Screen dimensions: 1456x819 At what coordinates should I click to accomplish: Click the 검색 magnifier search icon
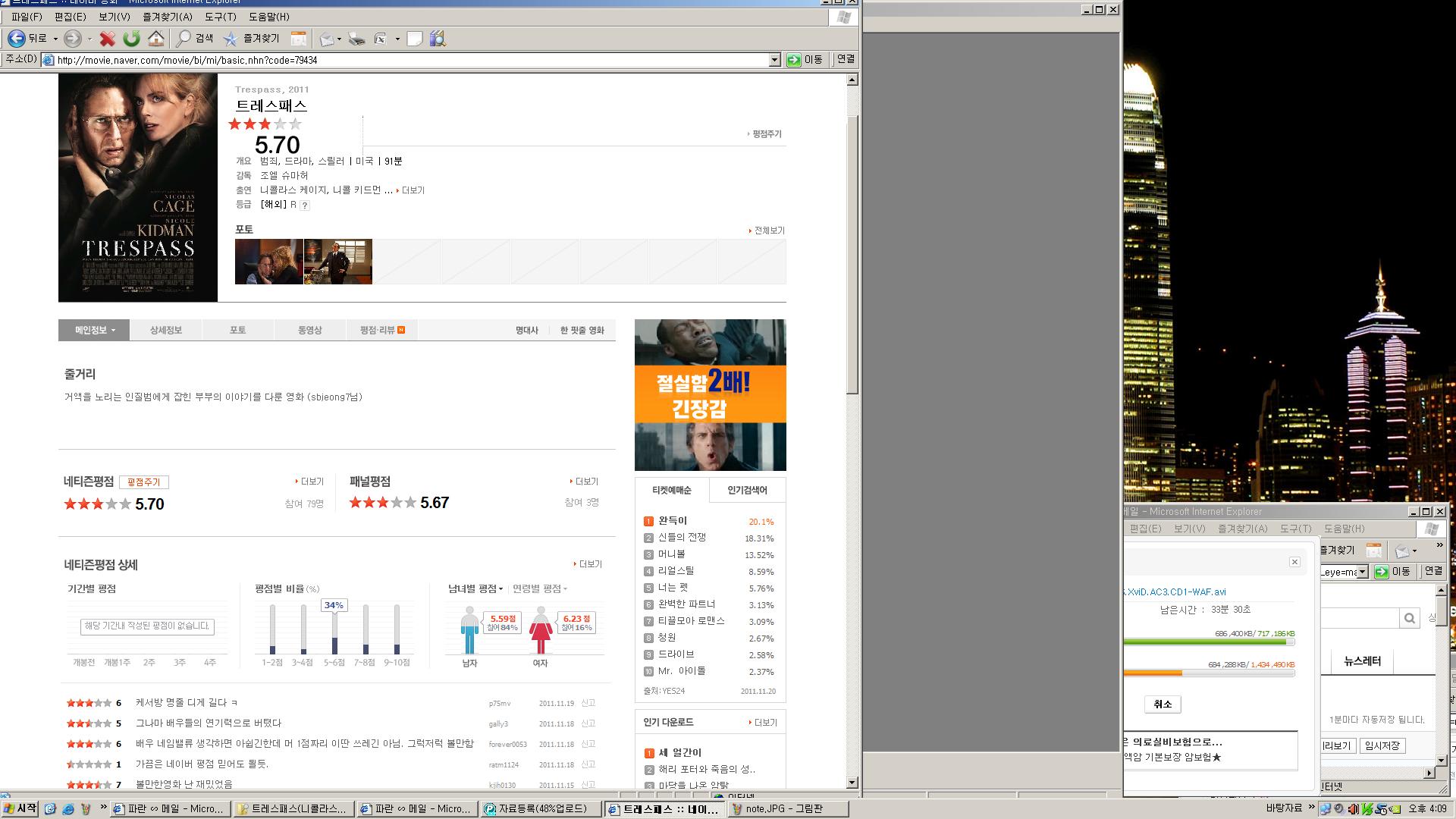click(x=184, y=38)
